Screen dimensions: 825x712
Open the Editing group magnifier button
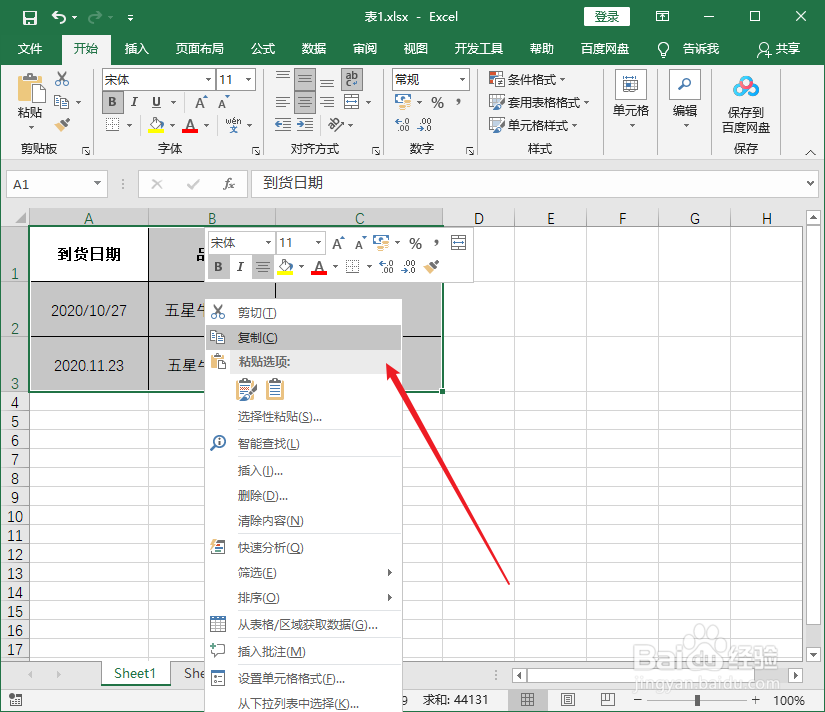(685, 101)
